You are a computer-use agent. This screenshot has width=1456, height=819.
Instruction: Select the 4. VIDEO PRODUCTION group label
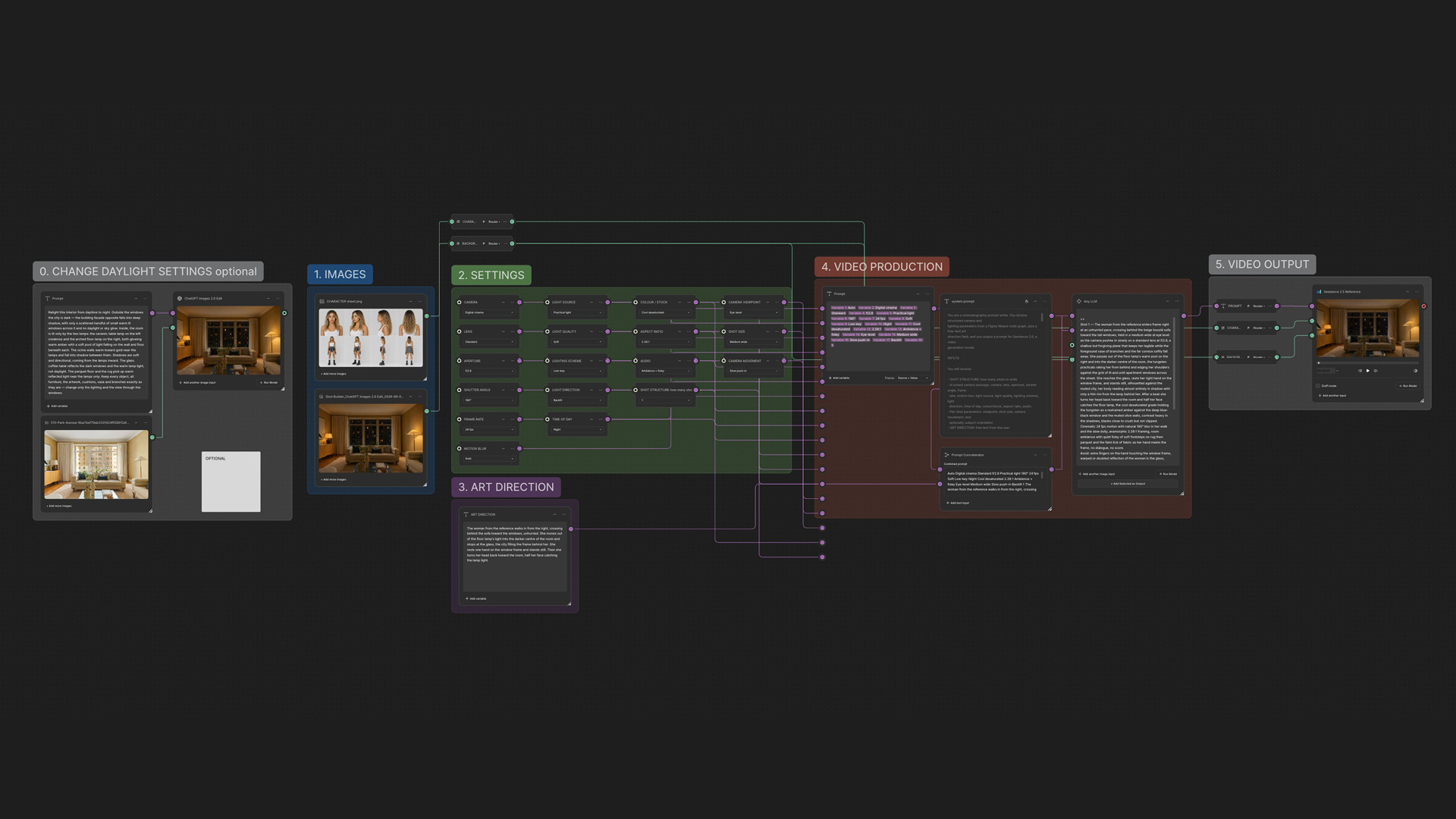pos(882,267)
